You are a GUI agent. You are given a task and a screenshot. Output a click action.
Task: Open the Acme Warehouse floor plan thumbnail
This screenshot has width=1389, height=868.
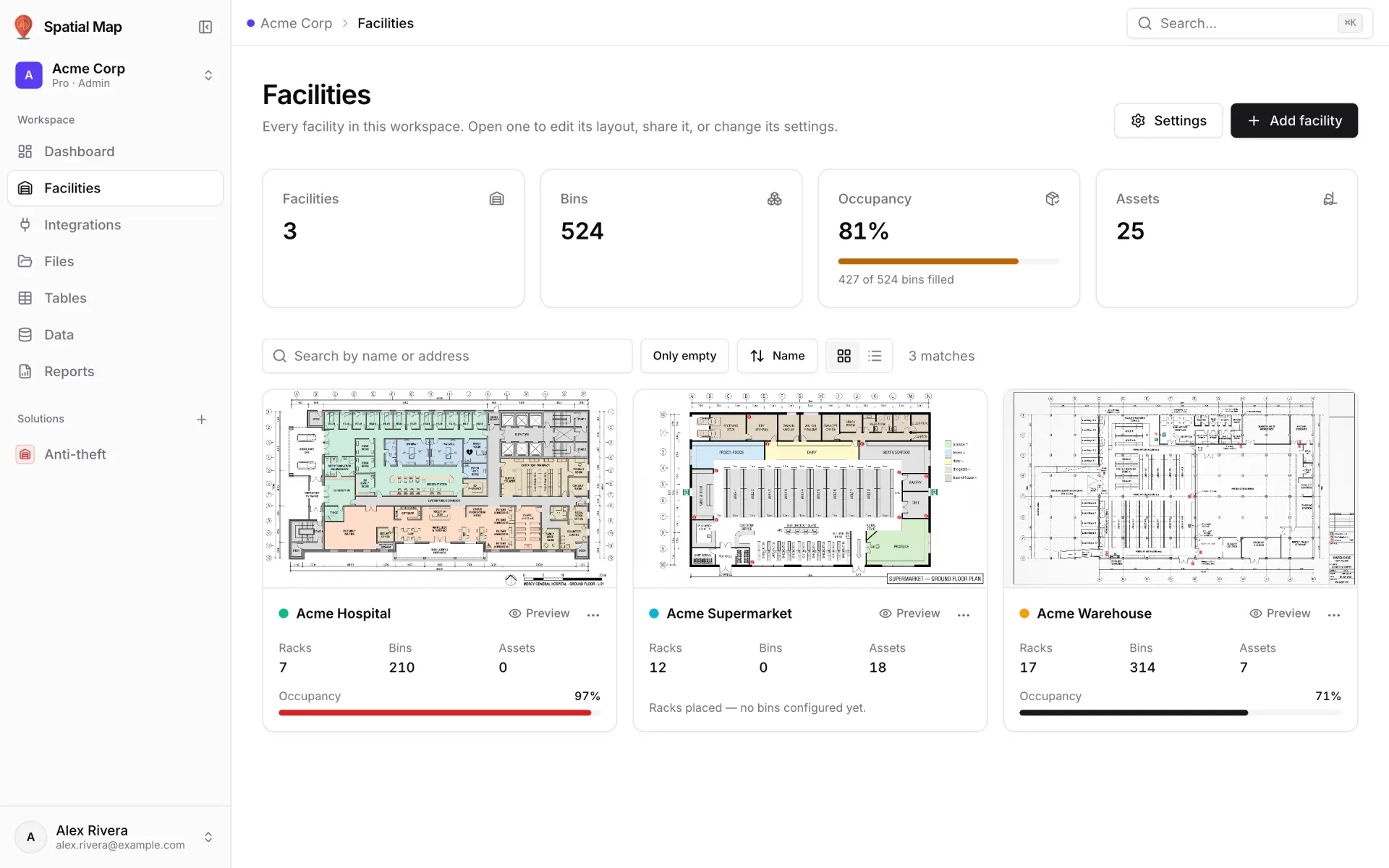tap(1181, 489)
